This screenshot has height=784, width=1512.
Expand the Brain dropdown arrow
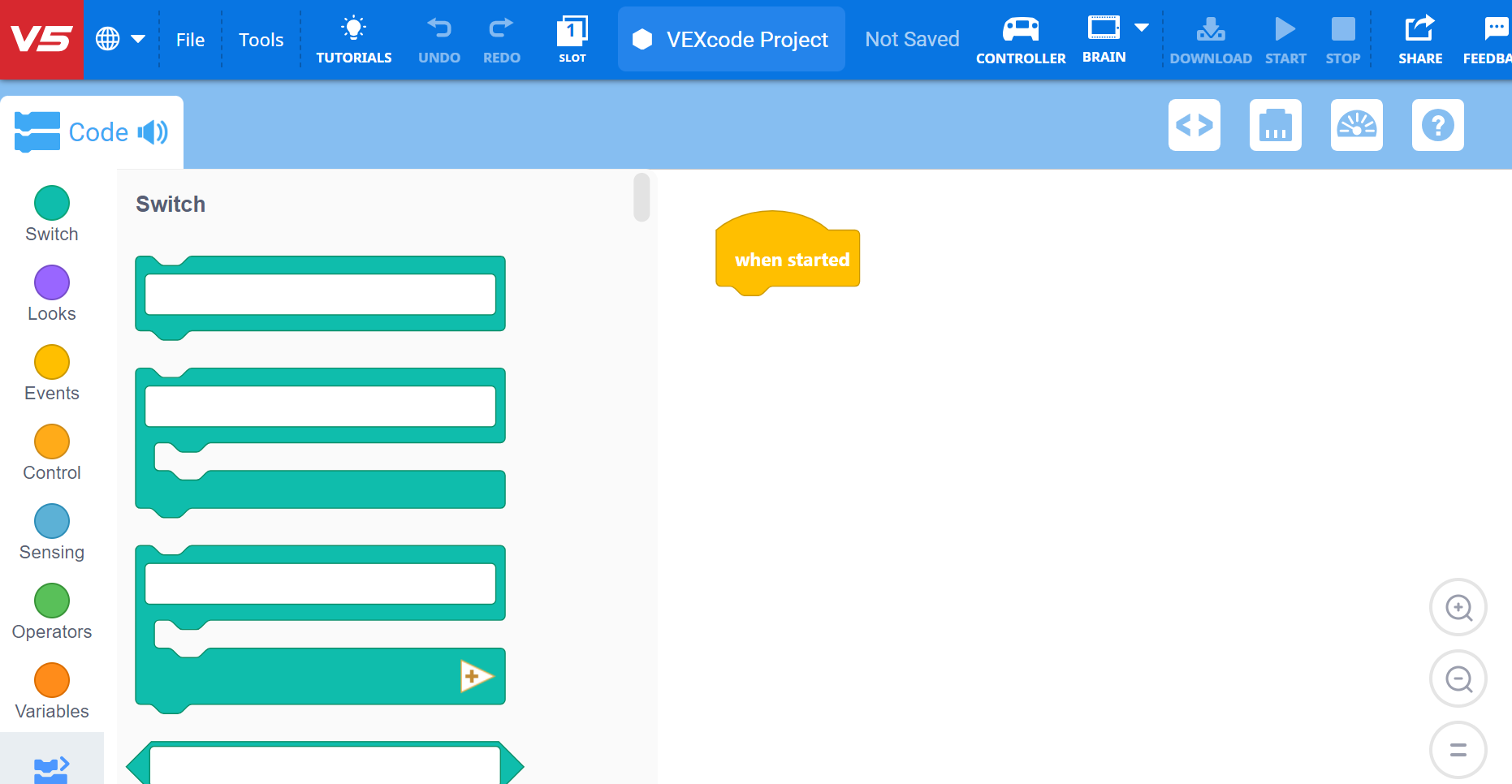point(1143,28)
